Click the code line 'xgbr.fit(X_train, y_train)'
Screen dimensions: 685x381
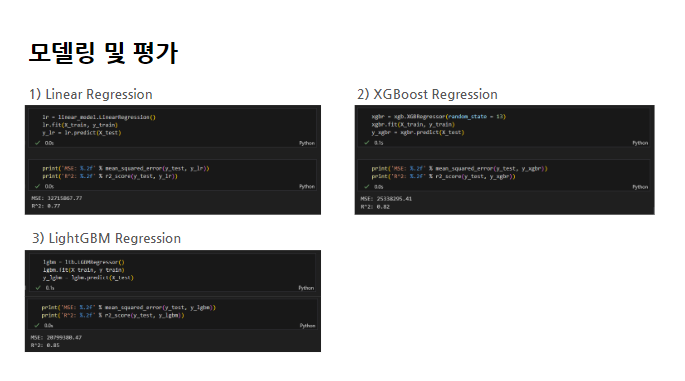413,125
